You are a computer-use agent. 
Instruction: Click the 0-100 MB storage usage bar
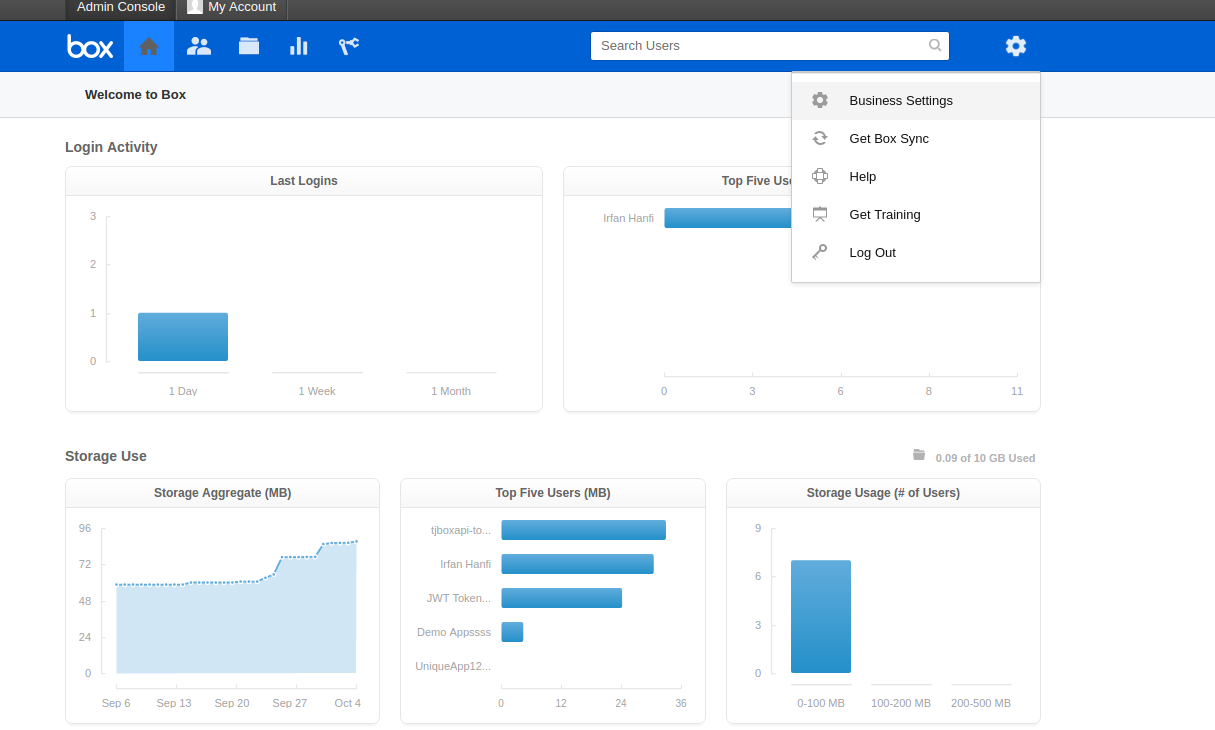820,617
